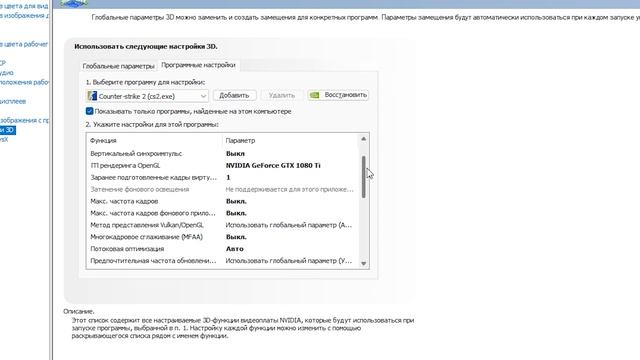Click the Восстановить button
Viewport: 640px width, 360px height.
(338, 95)
